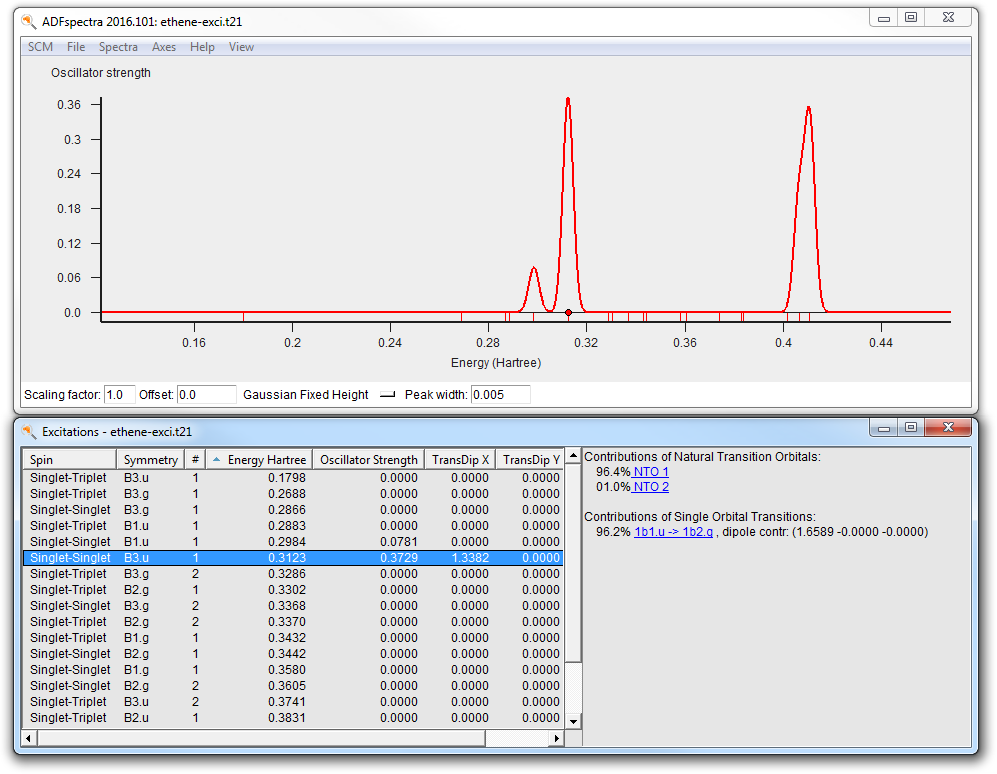Screen dimensions: 997x774
Task: Click the Scaling factor input field
Action: 120,395
